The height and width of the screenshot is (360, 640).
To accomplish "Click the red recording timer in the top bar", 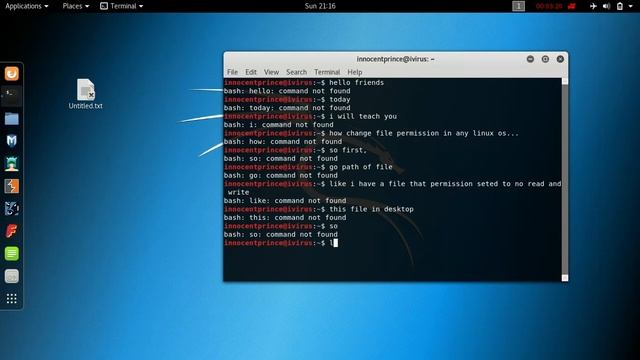I will (549, 6).
